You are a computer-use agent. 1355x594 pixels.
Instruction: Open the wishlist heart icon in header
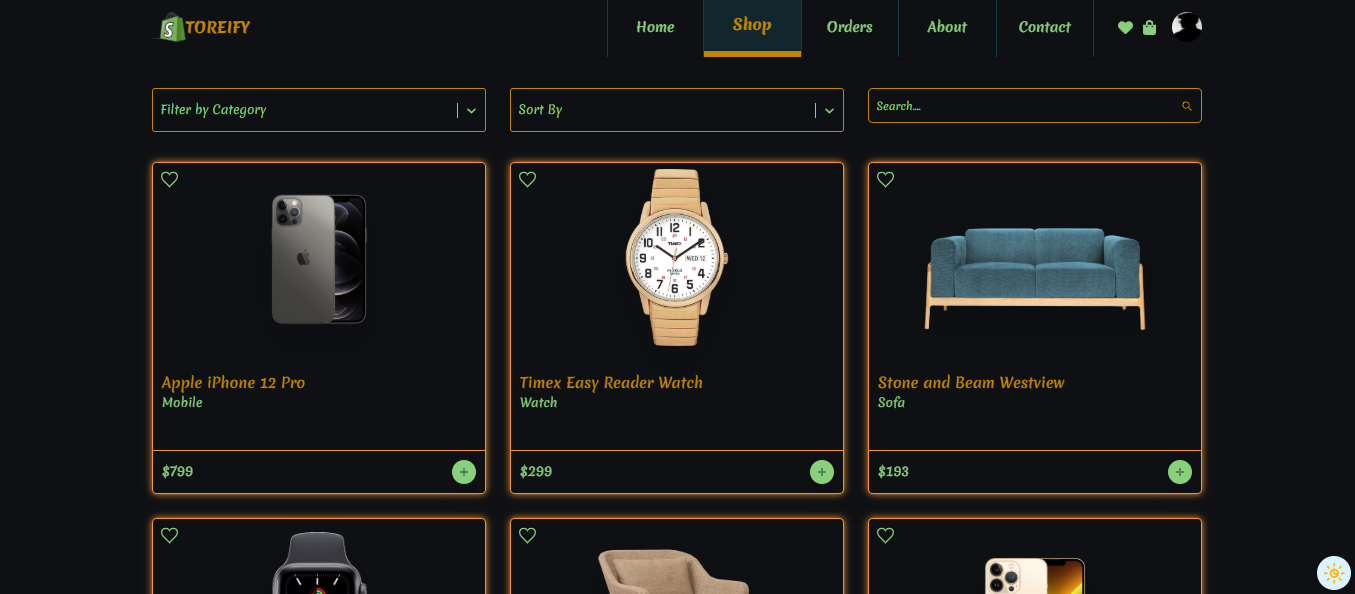[x=1125, y=28]
